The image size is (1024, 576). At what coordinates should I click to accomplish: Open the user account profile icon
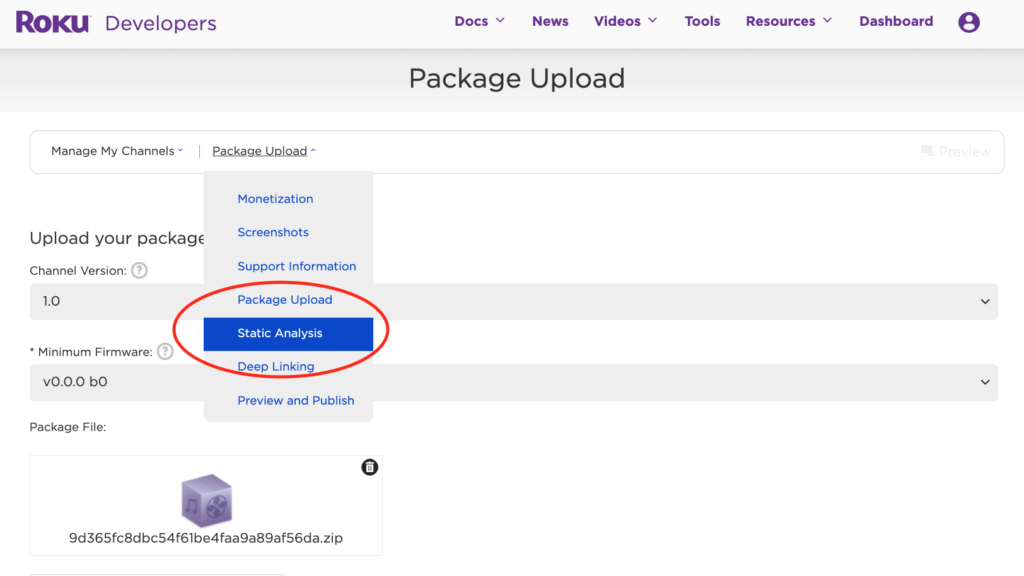[968, 22]
